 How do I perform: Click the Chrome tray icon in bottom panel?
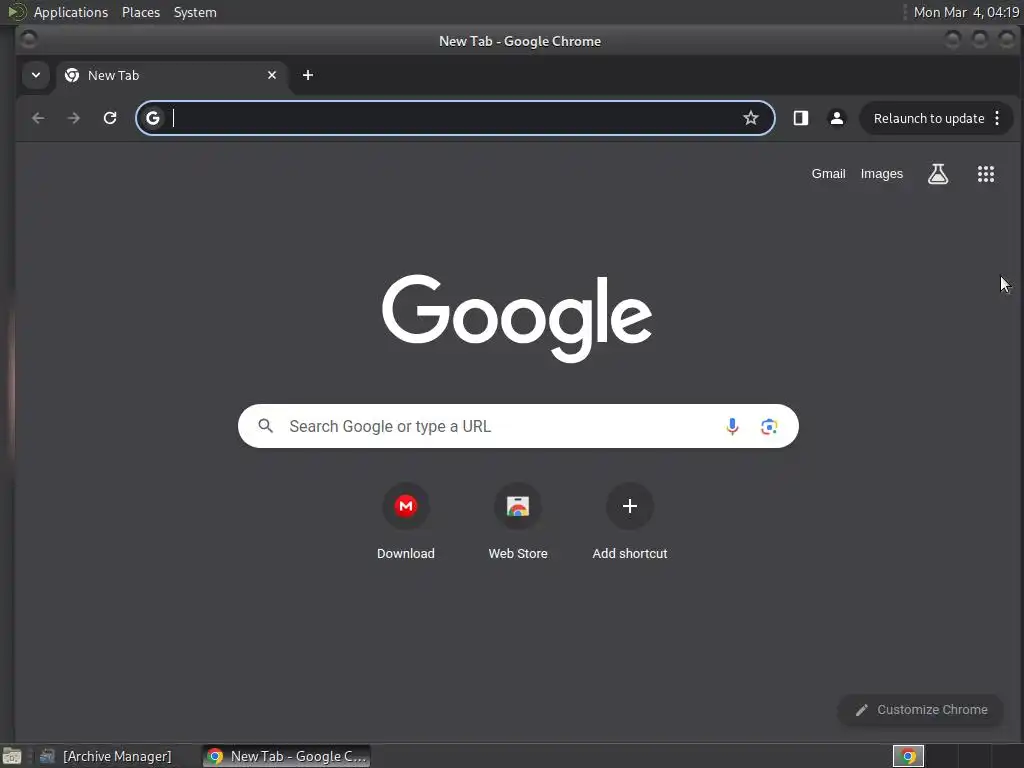[x=908, y=756]
